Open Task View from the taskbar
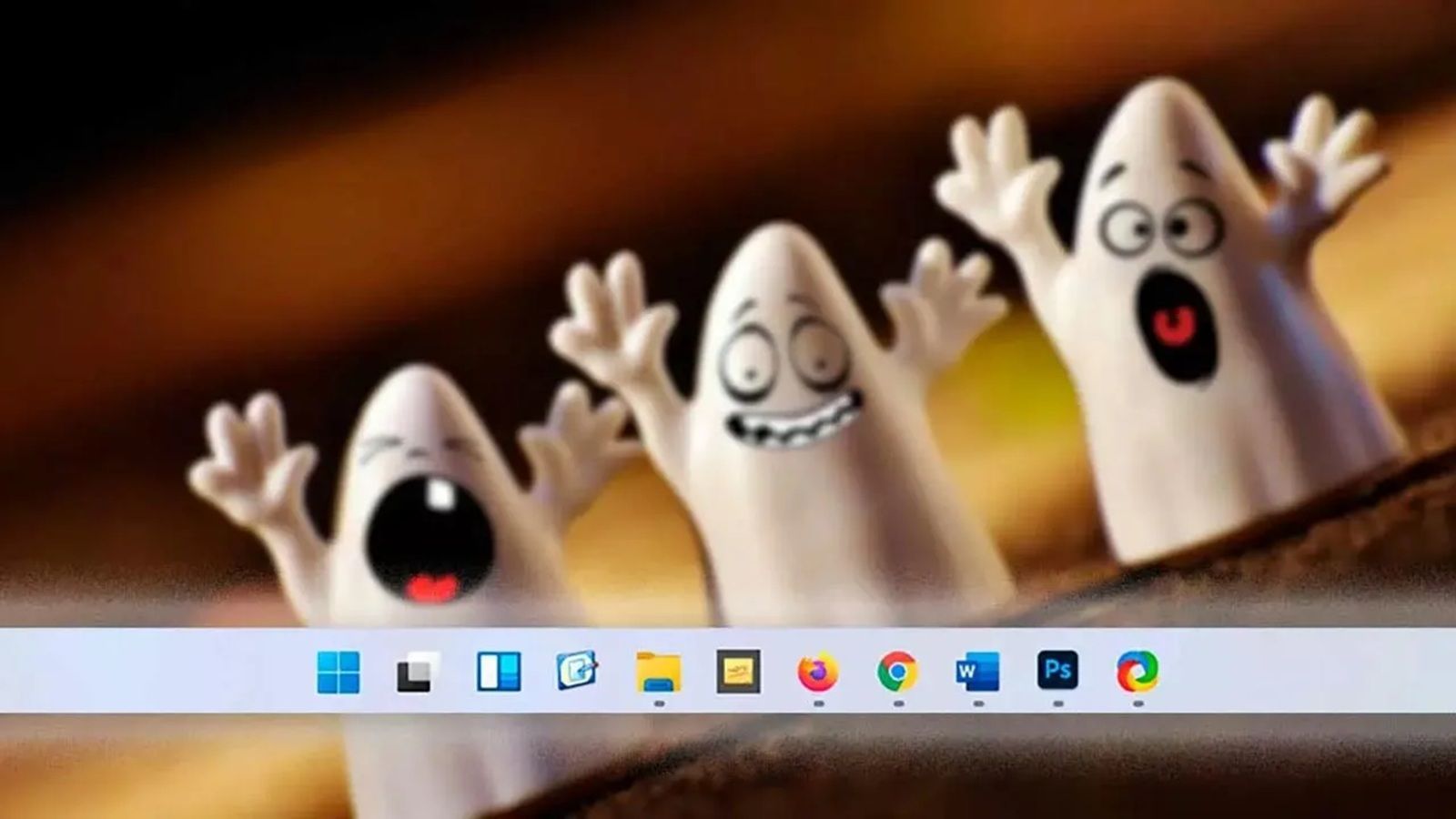Screen dimensions: 1456x819 418,672
